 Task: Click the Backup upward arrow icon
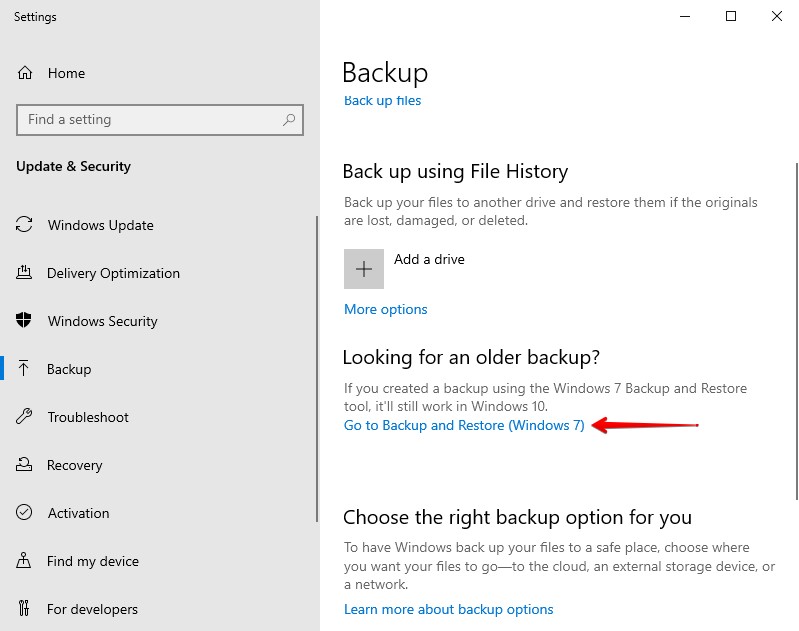click(x=23, y=369)
